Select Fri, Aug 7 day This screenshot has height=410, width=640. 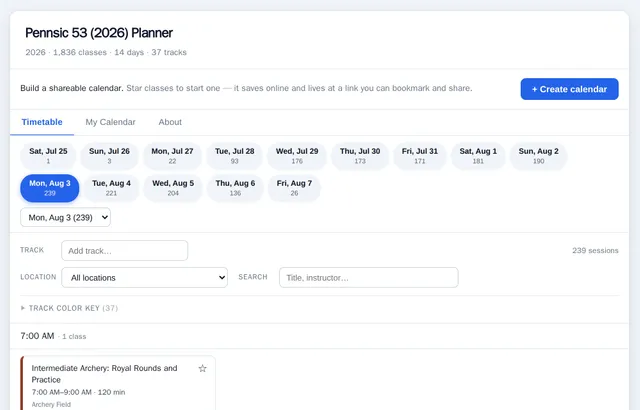point(294,188)
